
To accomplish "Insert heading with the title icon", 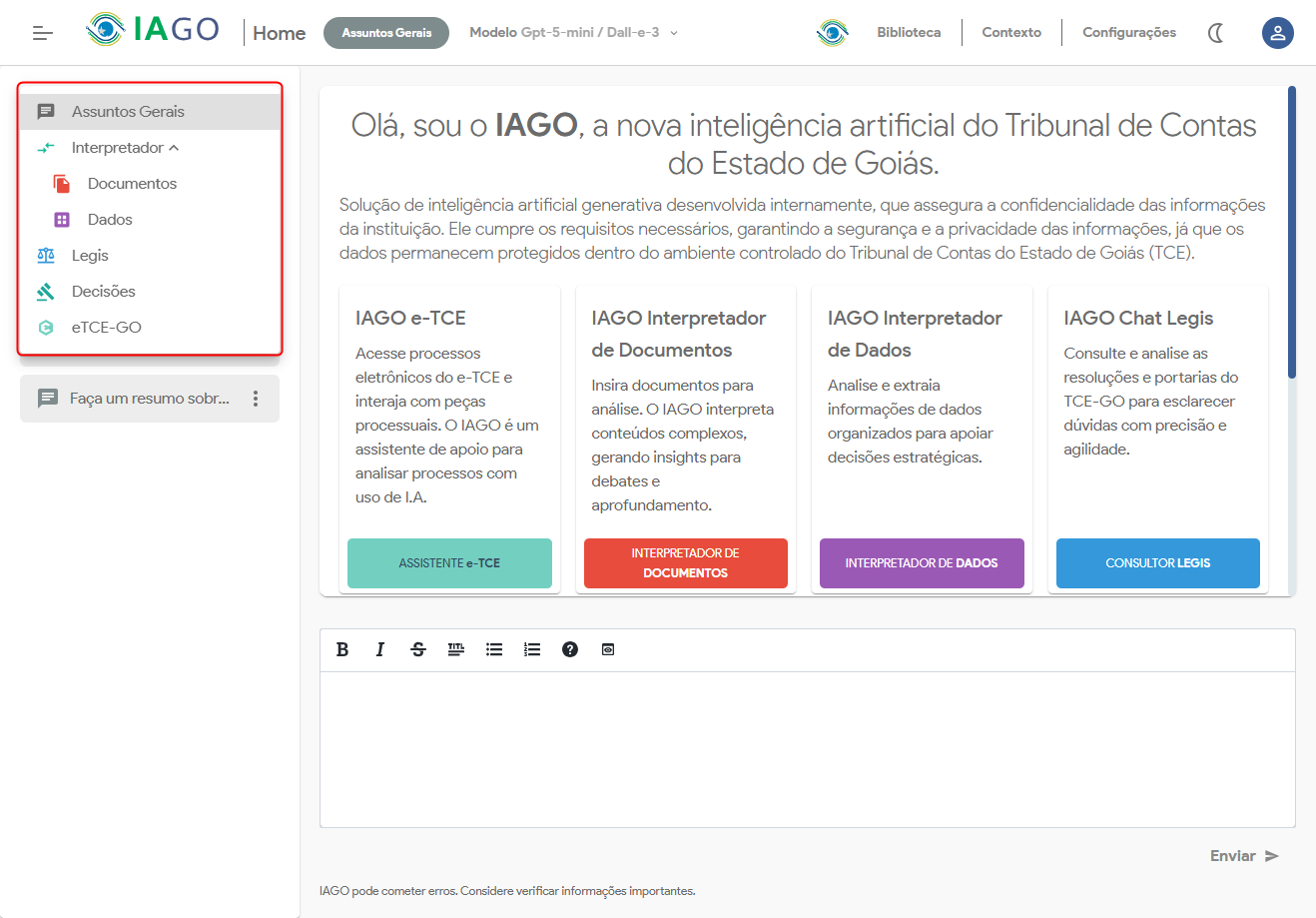I will pyautogui.click(x=456, y=649).
